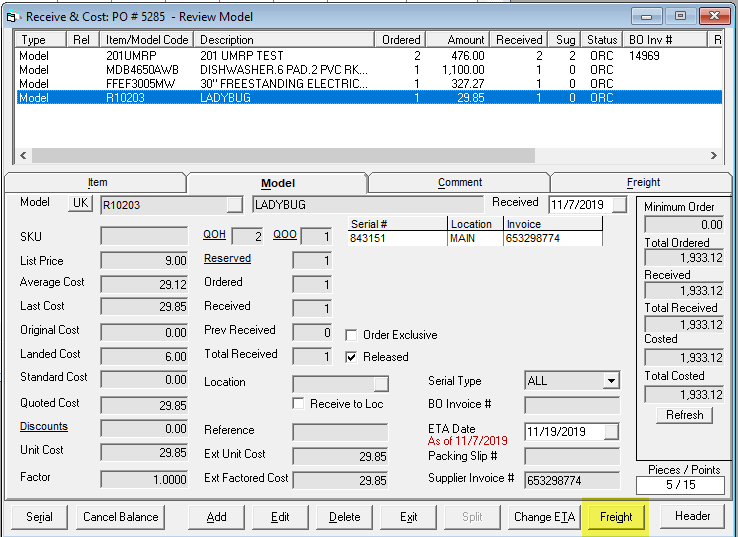Viewport: 738px width, 537px height.
Task: Open the Comment tab
Action: tap(460, 183)
